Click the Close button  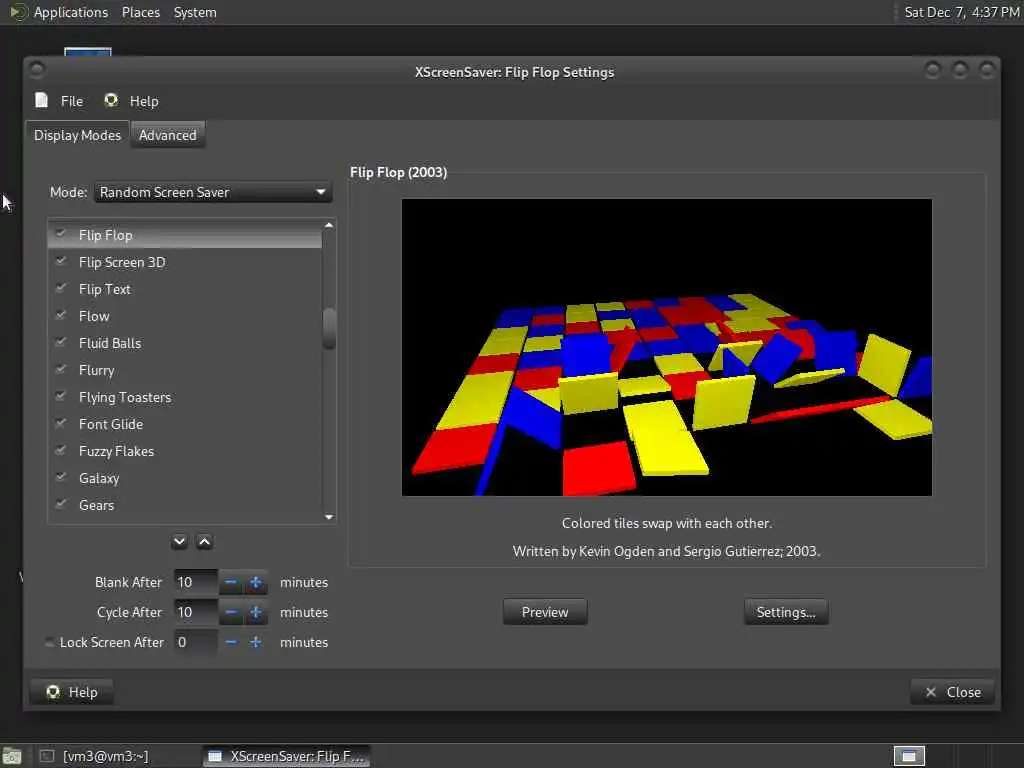point(953,692)
